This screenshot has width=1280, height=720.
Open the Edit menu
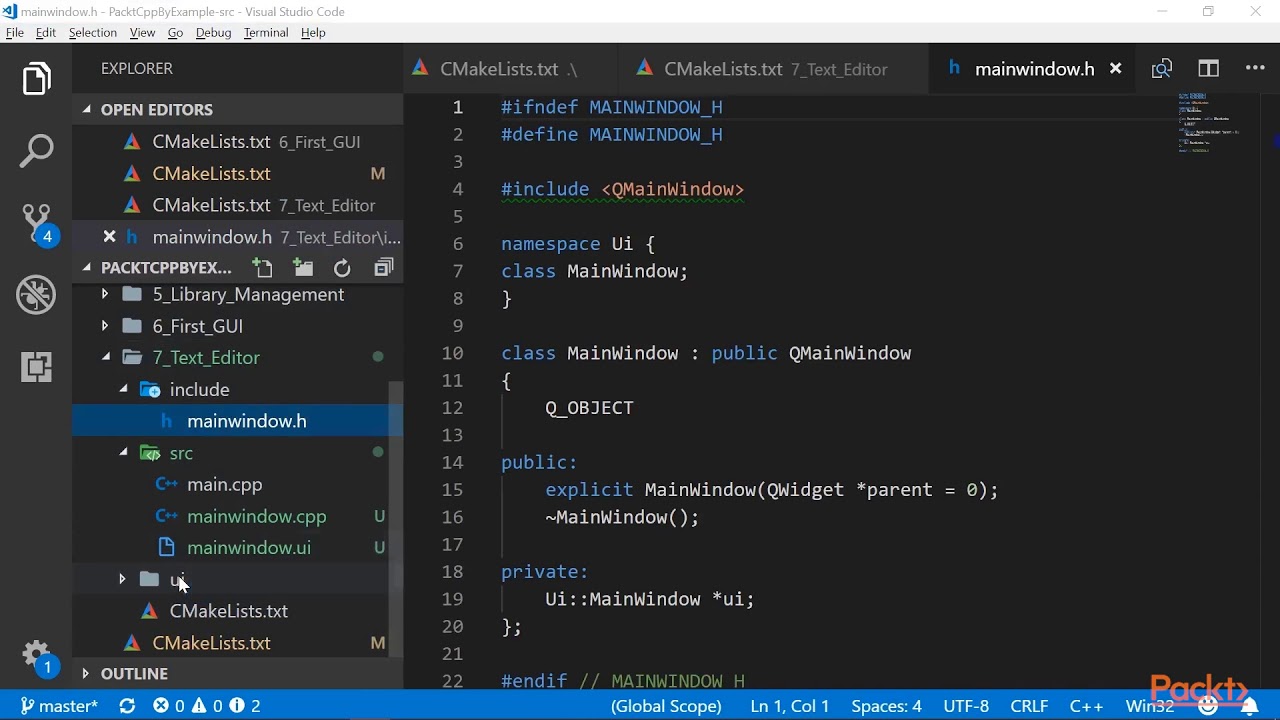(46, 32)
